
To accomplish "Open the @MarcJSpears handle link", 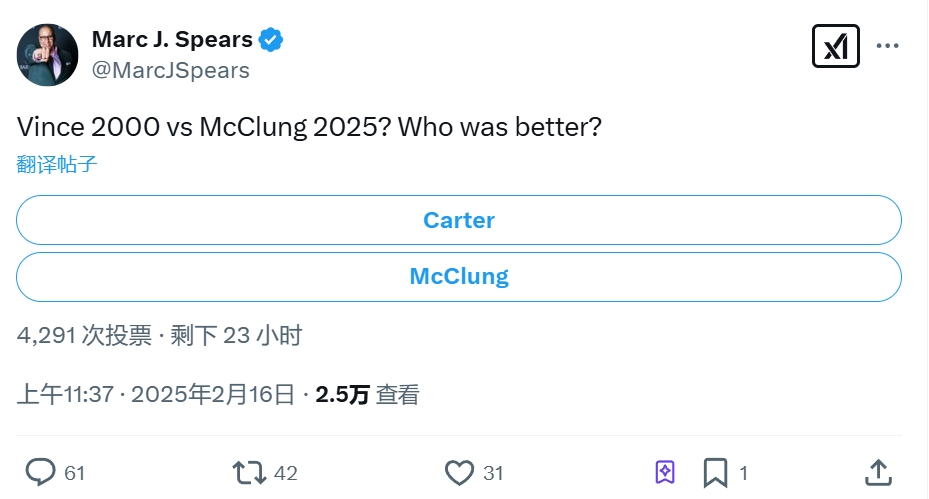I will click(x=171, y=70).
